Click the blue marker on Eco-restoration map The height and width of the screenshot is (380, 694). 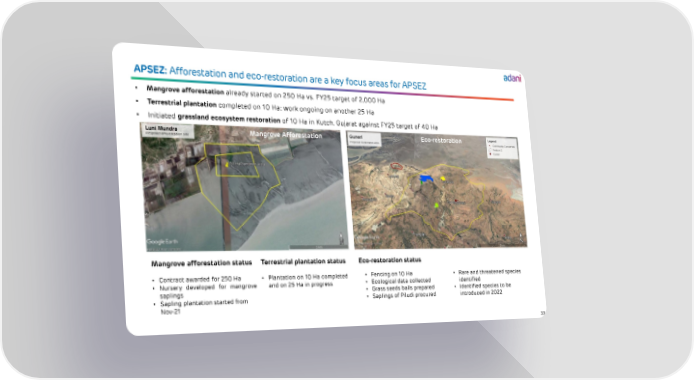(x=426, y=178)
